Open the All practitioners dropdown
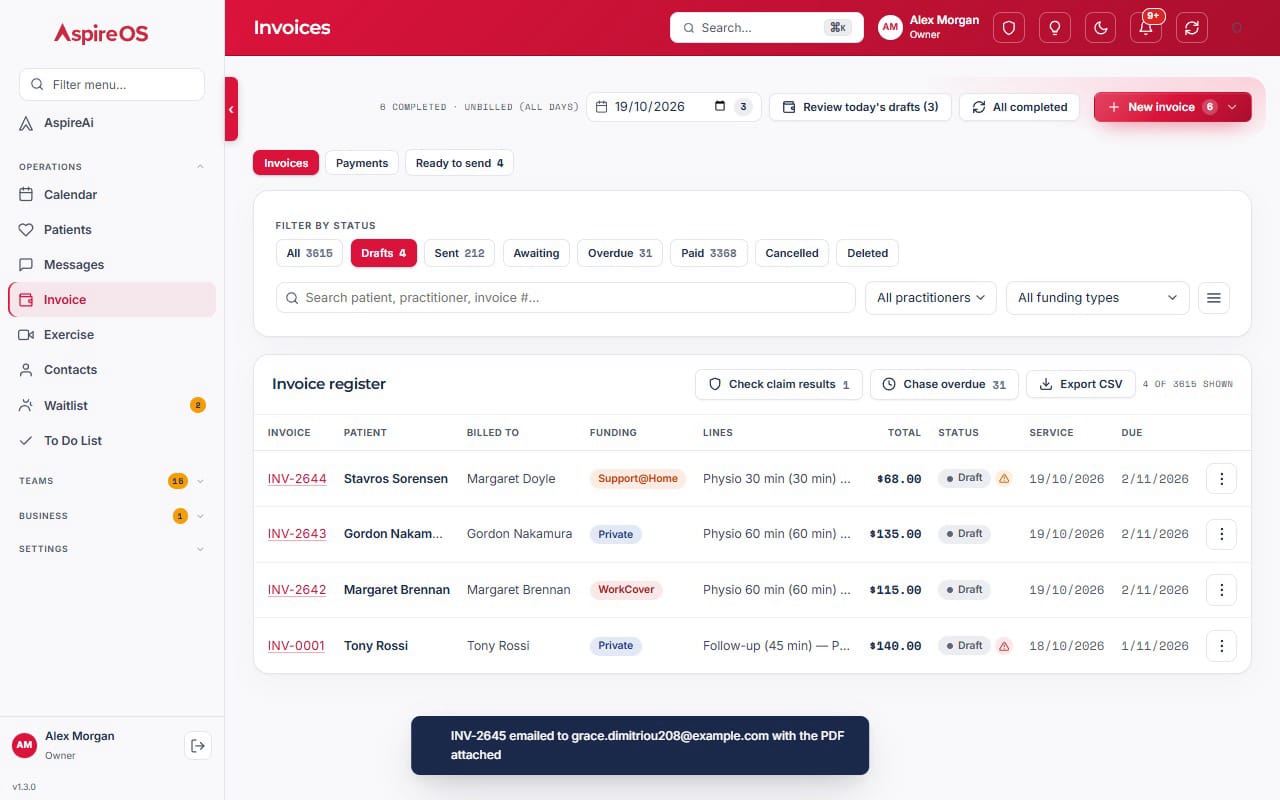 [930, 298]
